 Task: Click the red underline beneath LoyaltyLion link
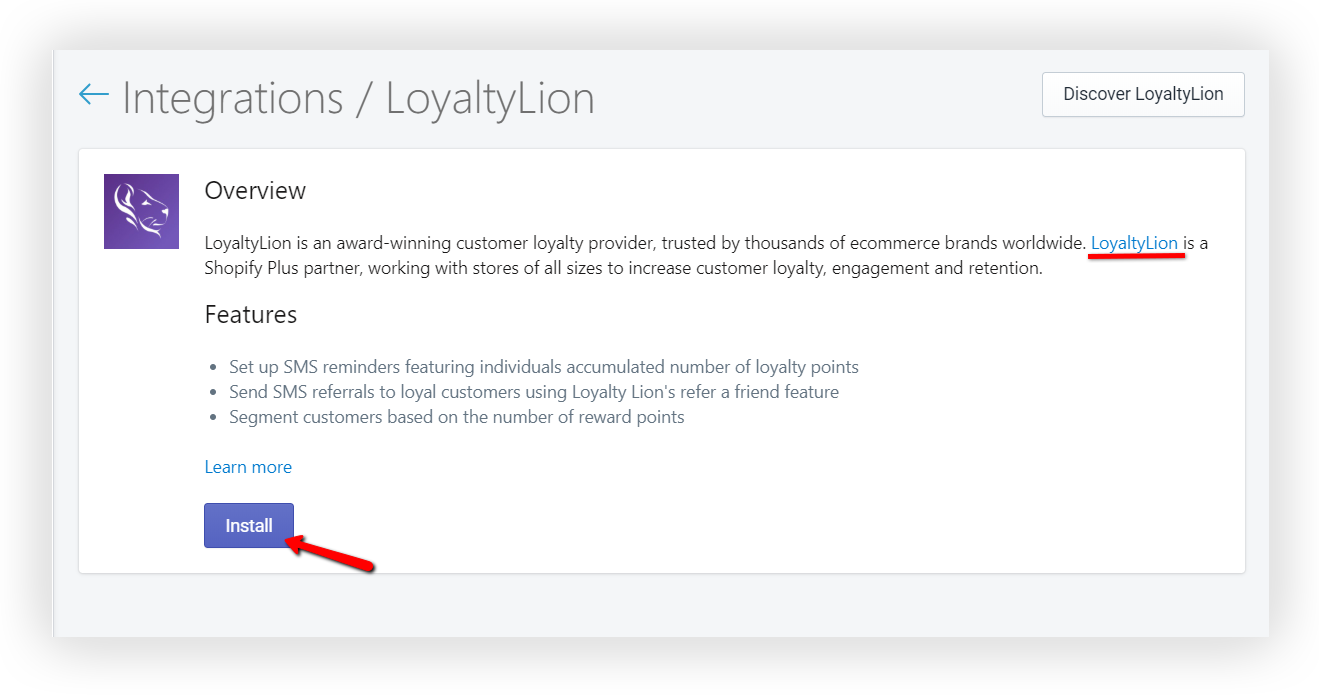1137,256
